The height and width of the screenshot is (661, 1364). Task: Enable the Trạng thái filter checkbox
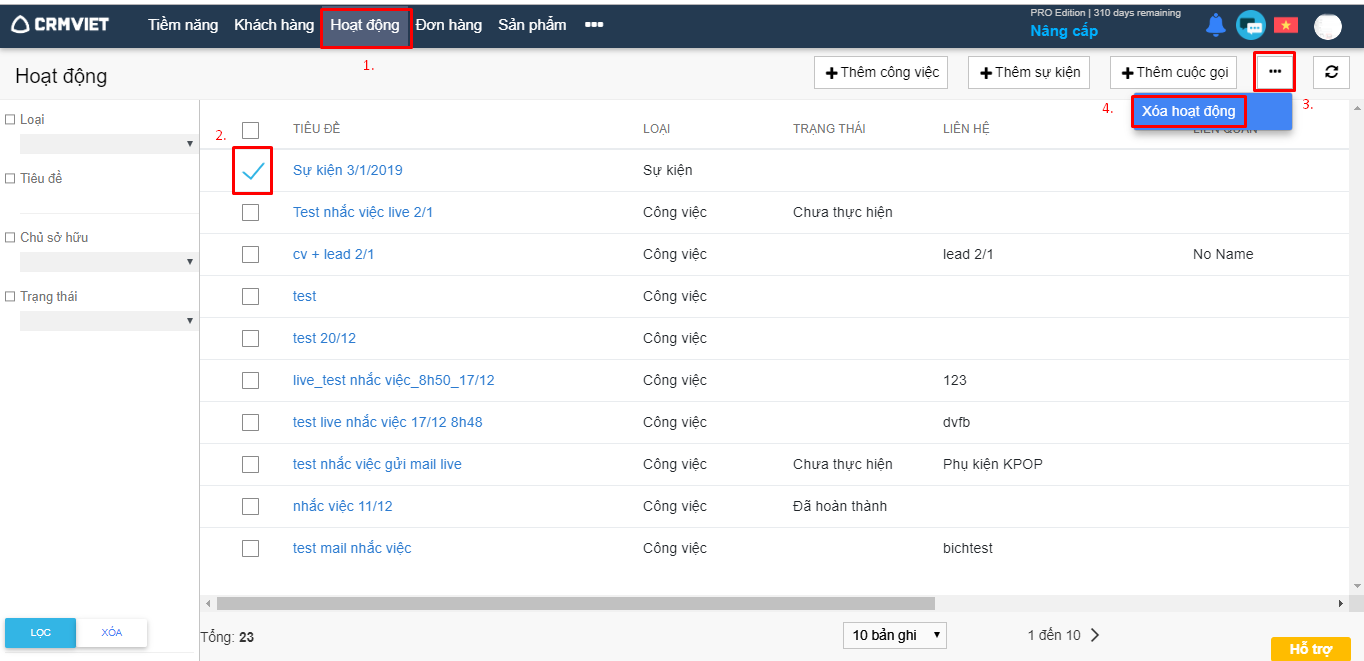click(x=10, y=297)
